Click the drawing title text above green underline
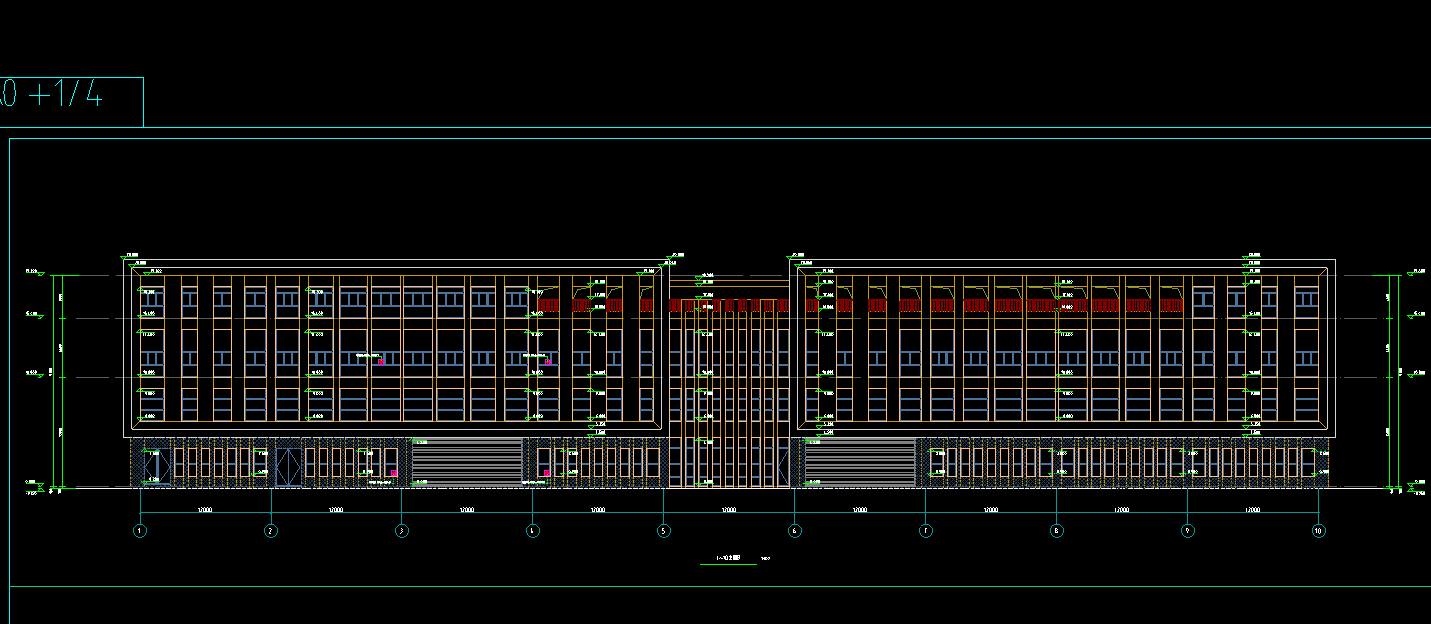 [x=727, y=557]
